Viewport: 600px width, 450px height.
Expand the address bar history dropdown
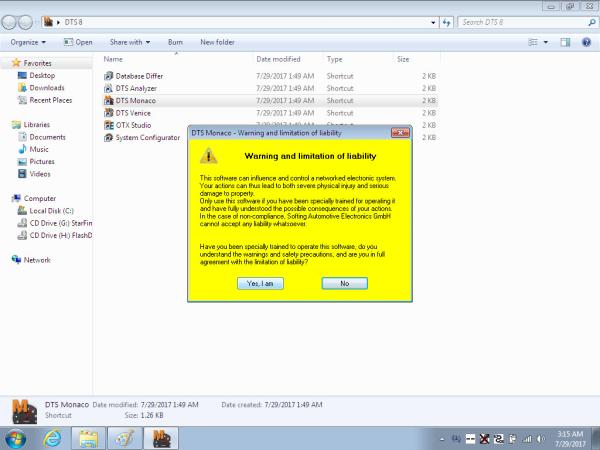(x=433, y=22)
